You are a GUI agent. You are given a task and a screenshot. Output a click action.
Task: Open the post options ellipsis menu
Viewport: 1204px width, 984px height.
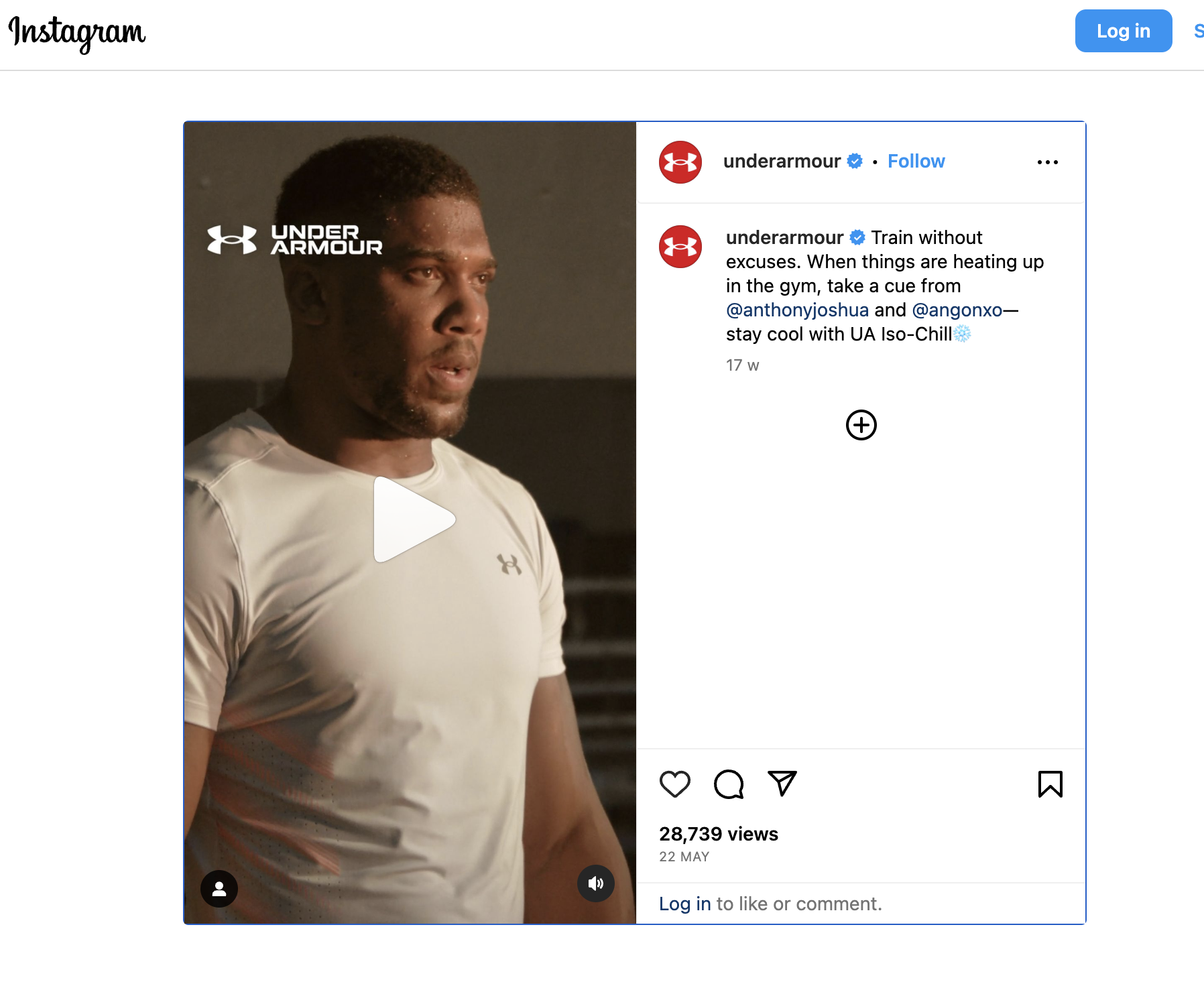tap(1048, 162)
